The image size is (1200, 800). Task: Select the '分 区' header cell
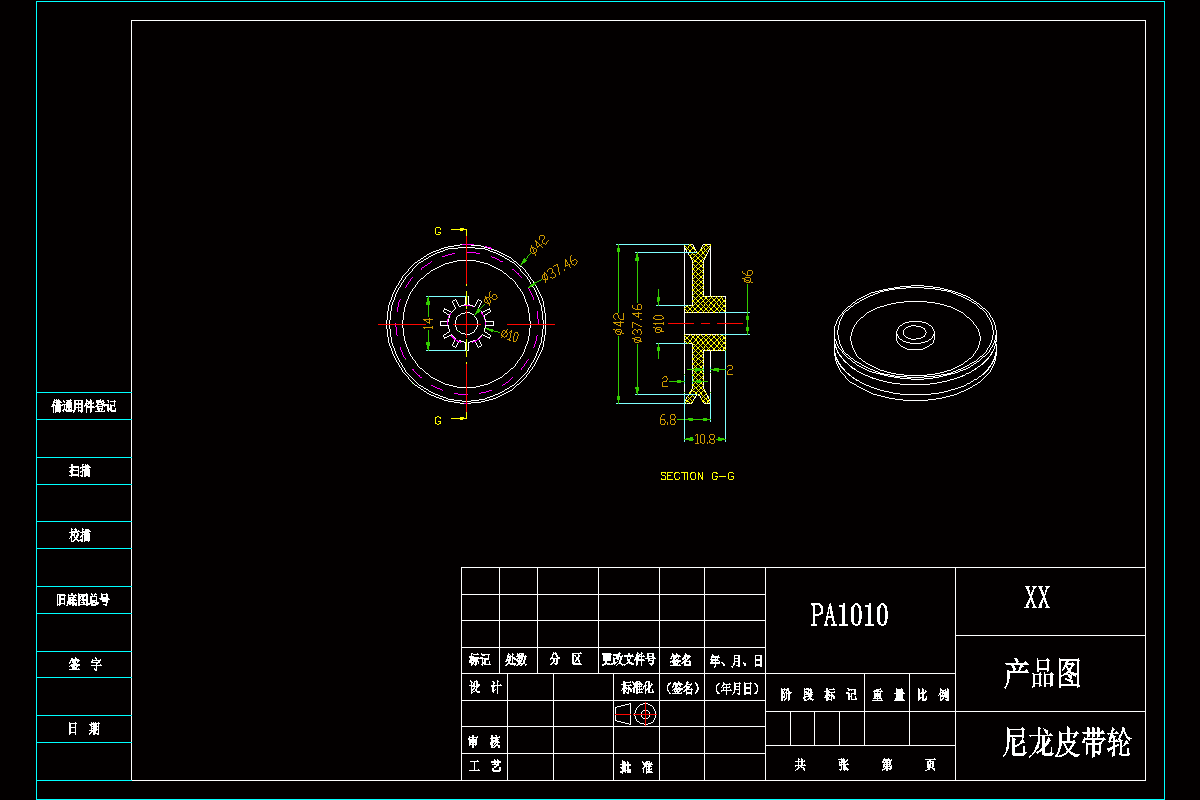[x=568, y=660]
